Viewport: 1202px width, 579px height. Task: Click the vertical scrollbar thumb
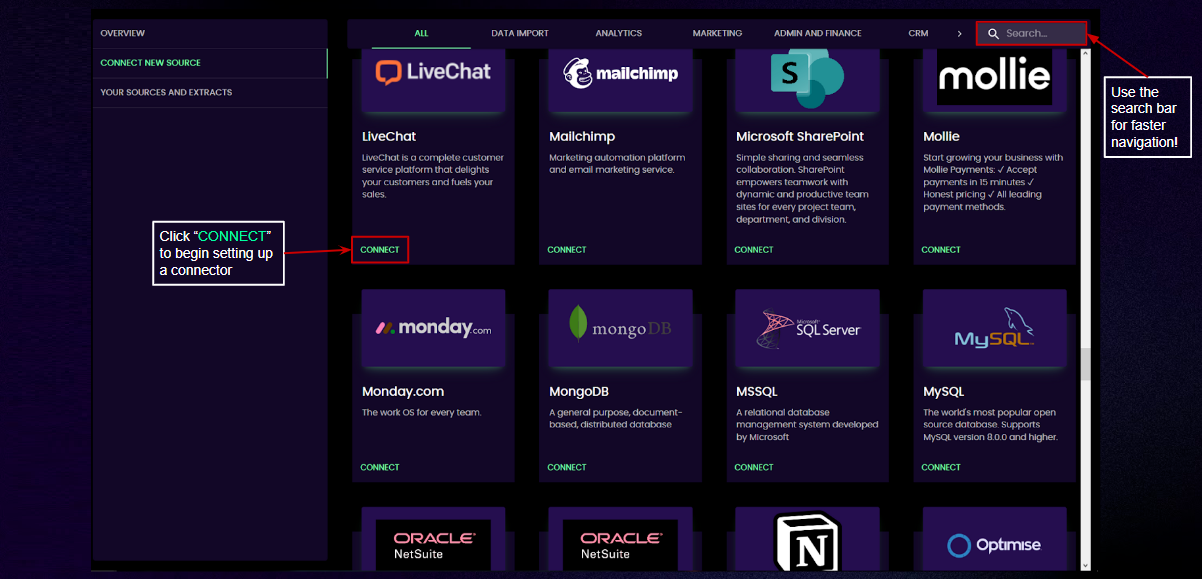tap(1085, 364)
